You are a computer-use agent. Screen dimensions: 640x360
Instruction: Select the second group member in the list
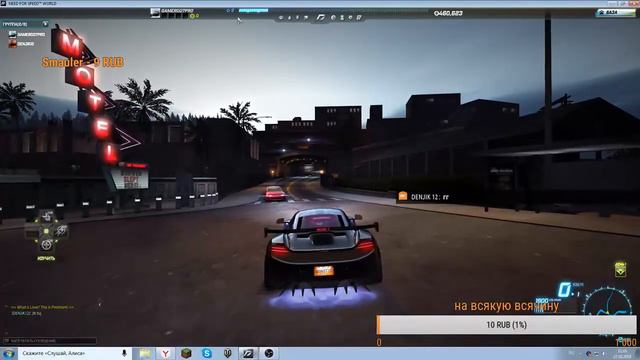(x=22, y=44)
